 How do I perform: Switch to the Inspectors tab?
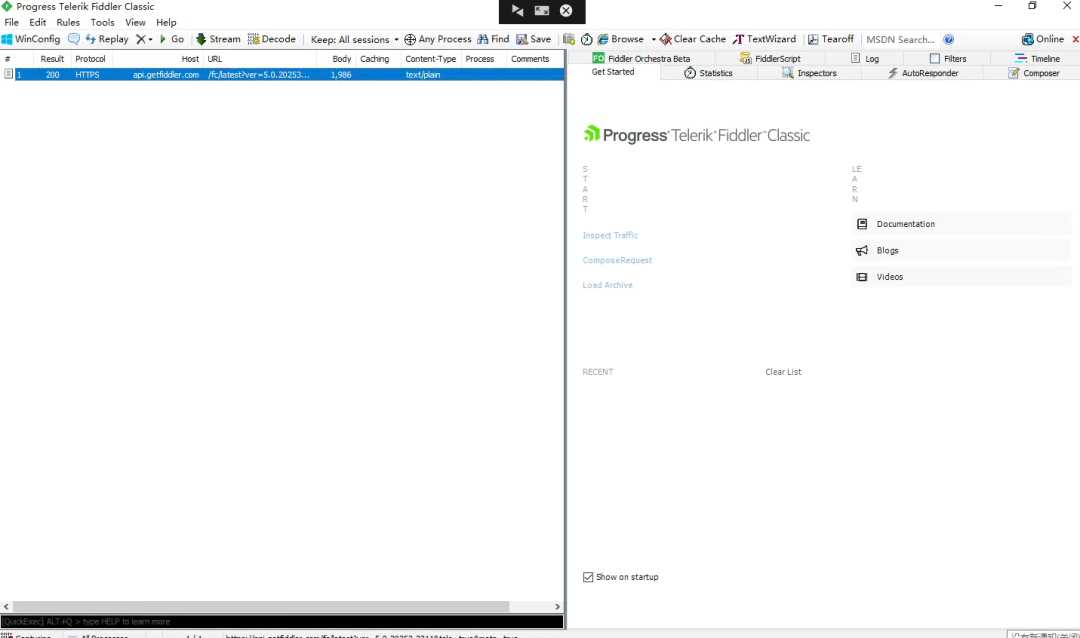pos(809,73)
